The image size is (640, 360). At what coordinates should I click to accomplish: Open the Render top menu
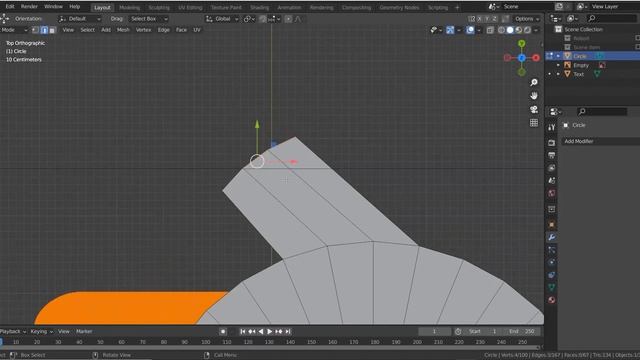[x=29, y=7]
